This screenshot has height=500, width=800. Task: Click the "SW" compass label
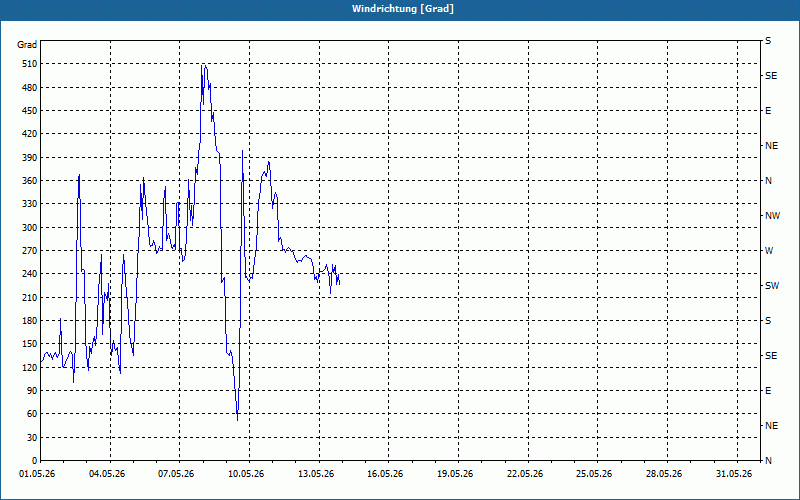(772, 286)
